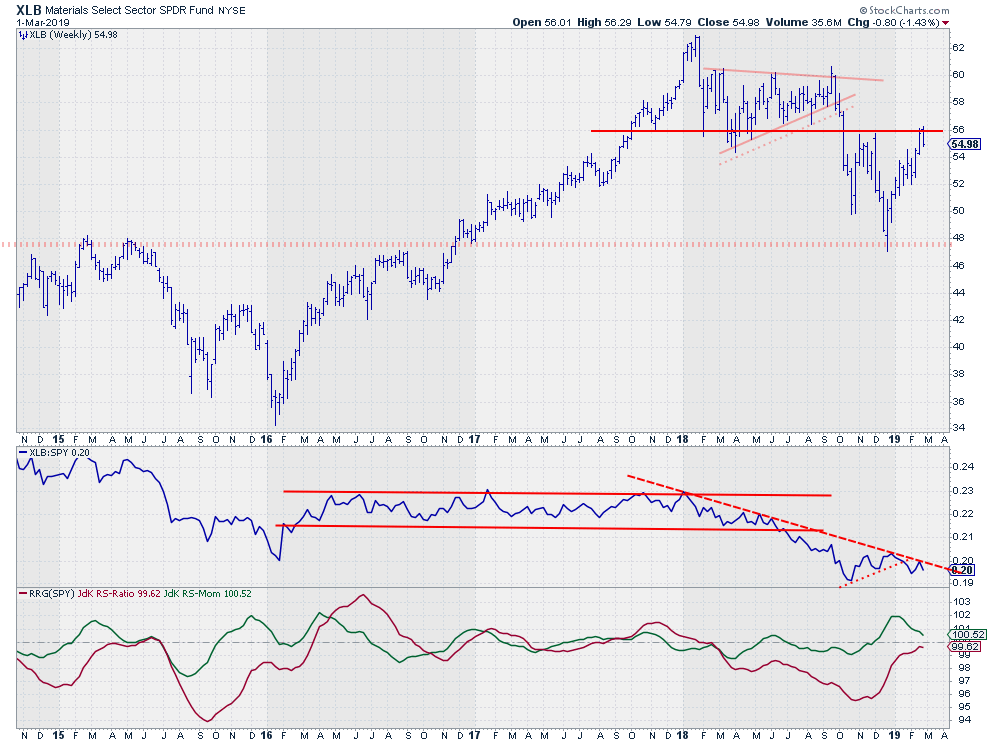Click the 54.98 last-price tag on price axis
990x744 pixels.
point(965,144)
